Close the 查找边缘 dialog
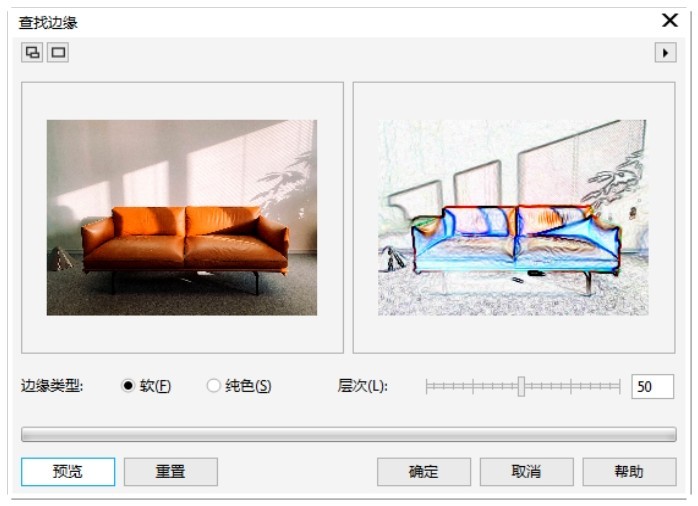This screenshot has width=698, height=506. pos(670,20)
